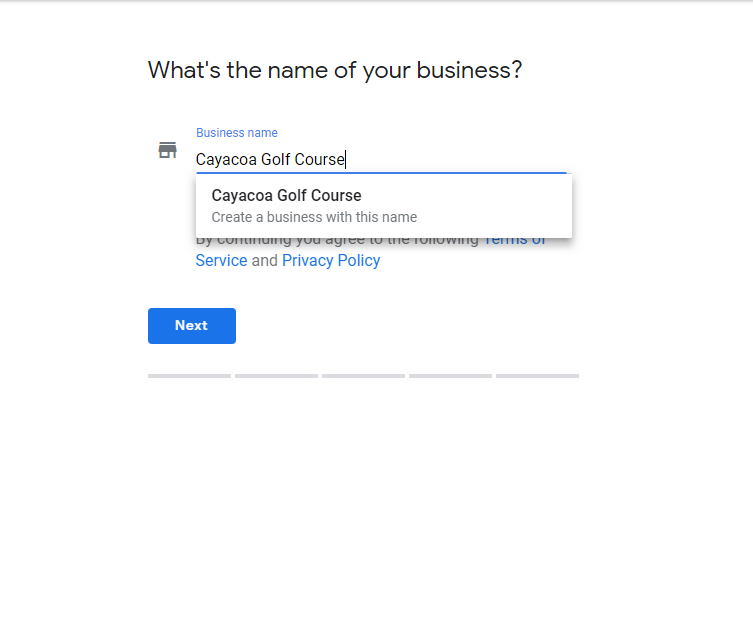Click the 'What's the name of your business?' heading
The image size is (753, 617).
[335, 71]
